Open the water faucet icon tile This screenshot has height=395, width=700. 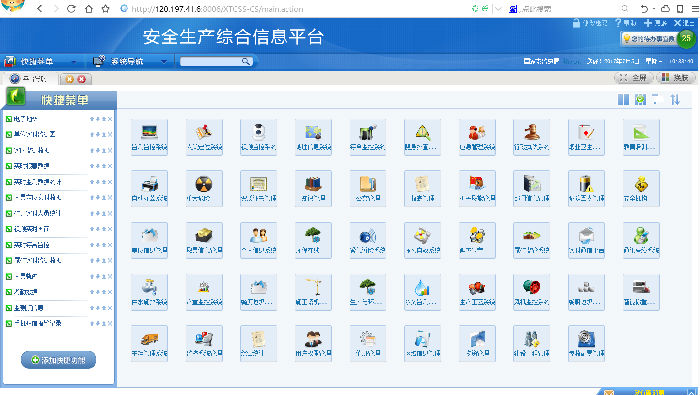[x=150, y=292]
